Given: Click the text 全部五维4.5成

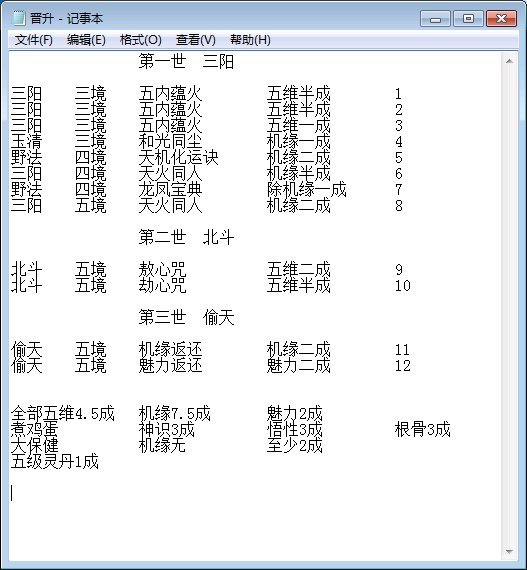Looking at the screenshot, I should (x=63, y=413).
